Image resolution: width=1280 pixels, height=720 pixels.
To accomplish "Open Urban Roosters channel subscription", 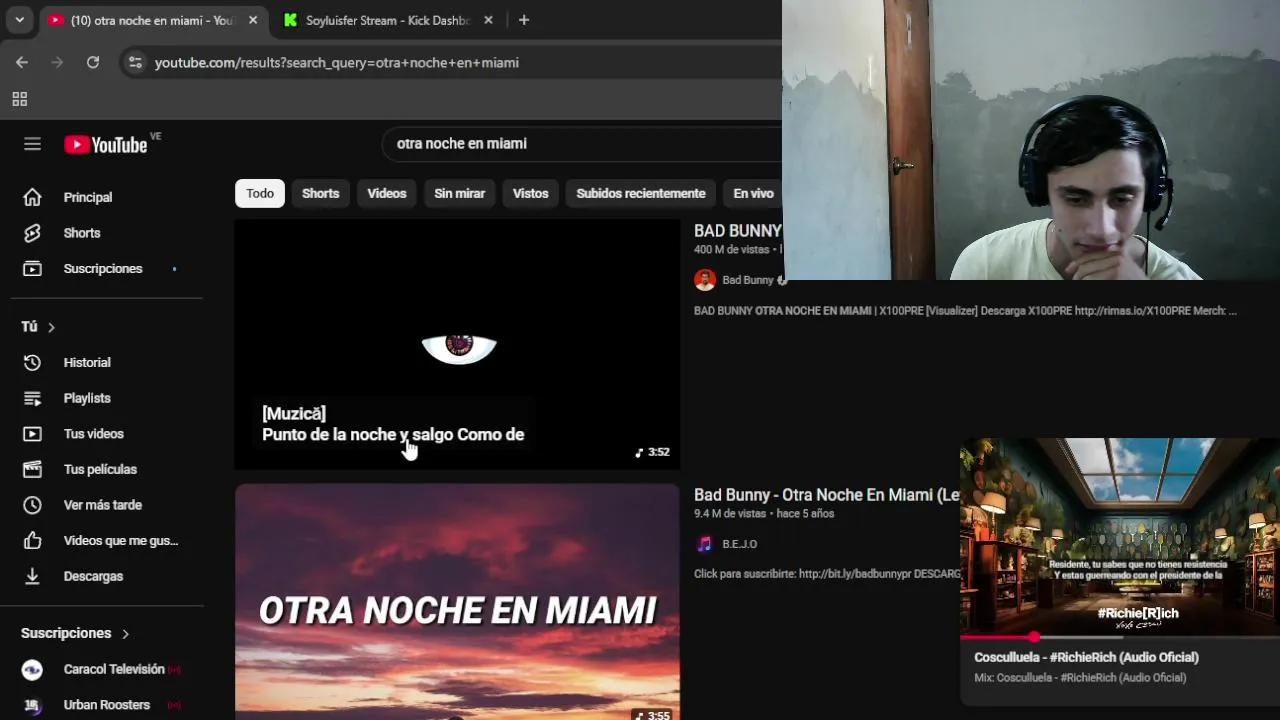I will 106,705.
